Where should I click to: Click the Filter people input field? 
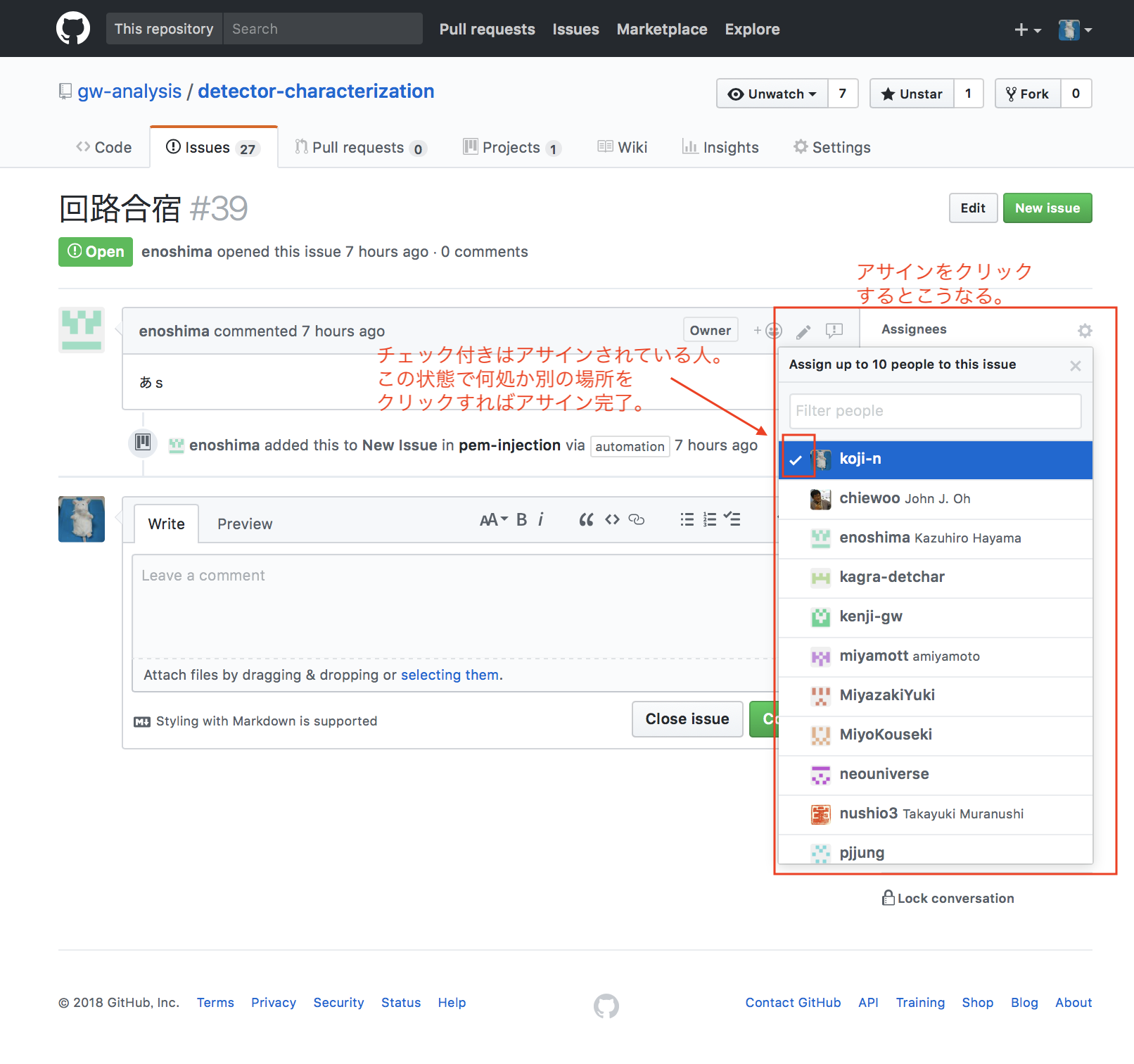pos(934,411)
